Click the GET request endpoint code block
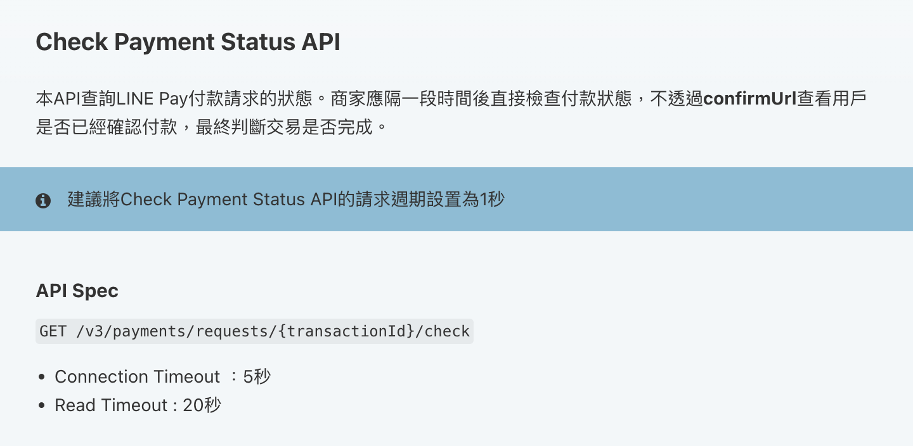914x446 pixels. (255, 331)
